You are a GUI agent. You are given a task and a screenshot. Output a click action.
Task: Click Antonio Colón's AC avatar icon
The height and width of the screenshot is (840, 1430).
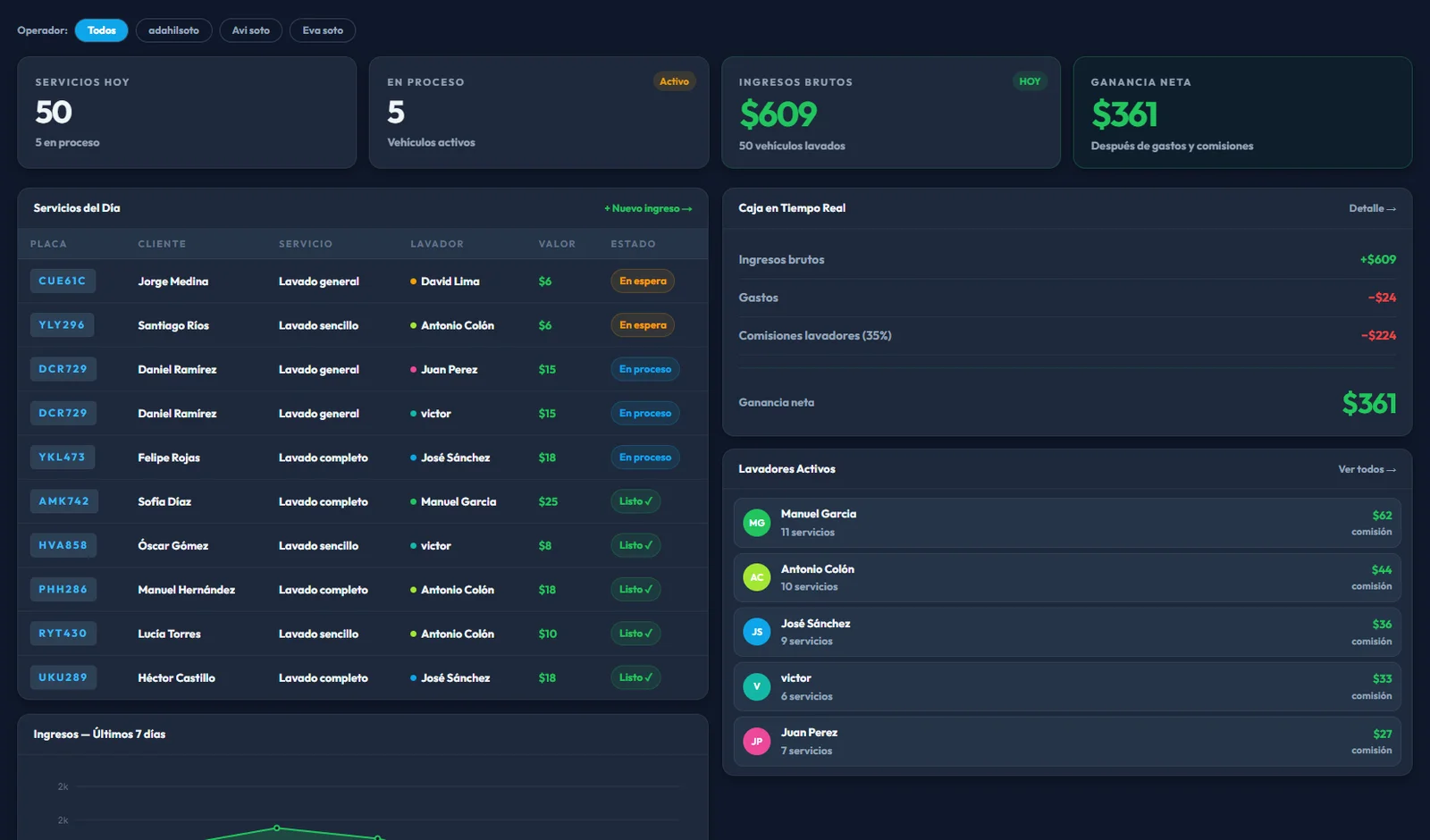click(x=757, y=577)
